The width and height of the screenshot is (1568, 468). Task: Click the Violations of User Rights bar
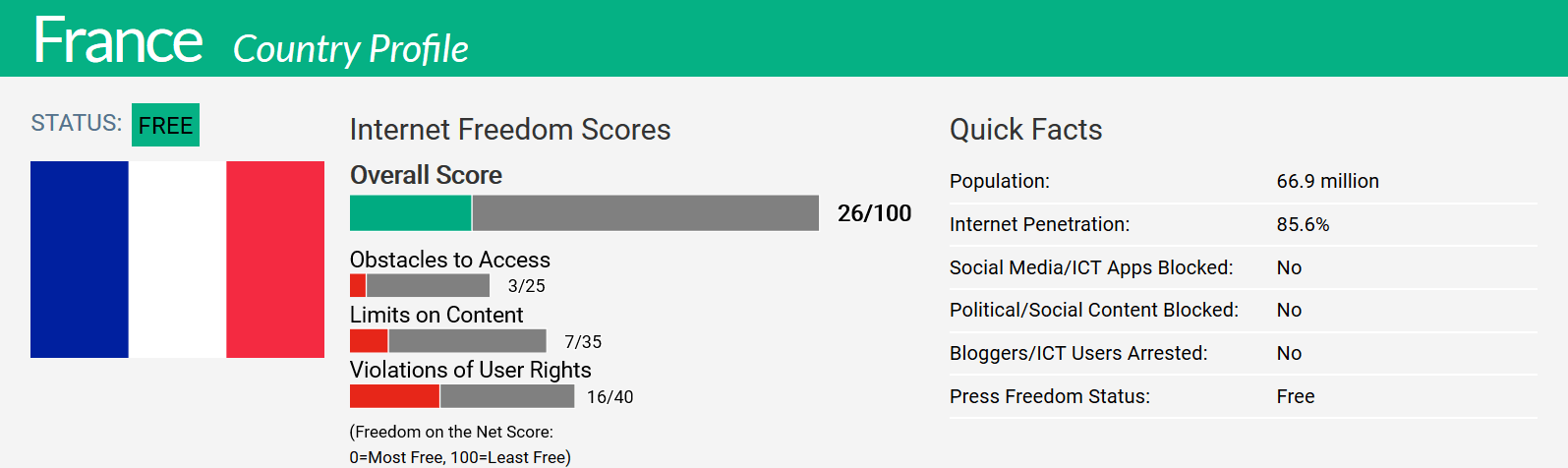(x=462, y=396)
